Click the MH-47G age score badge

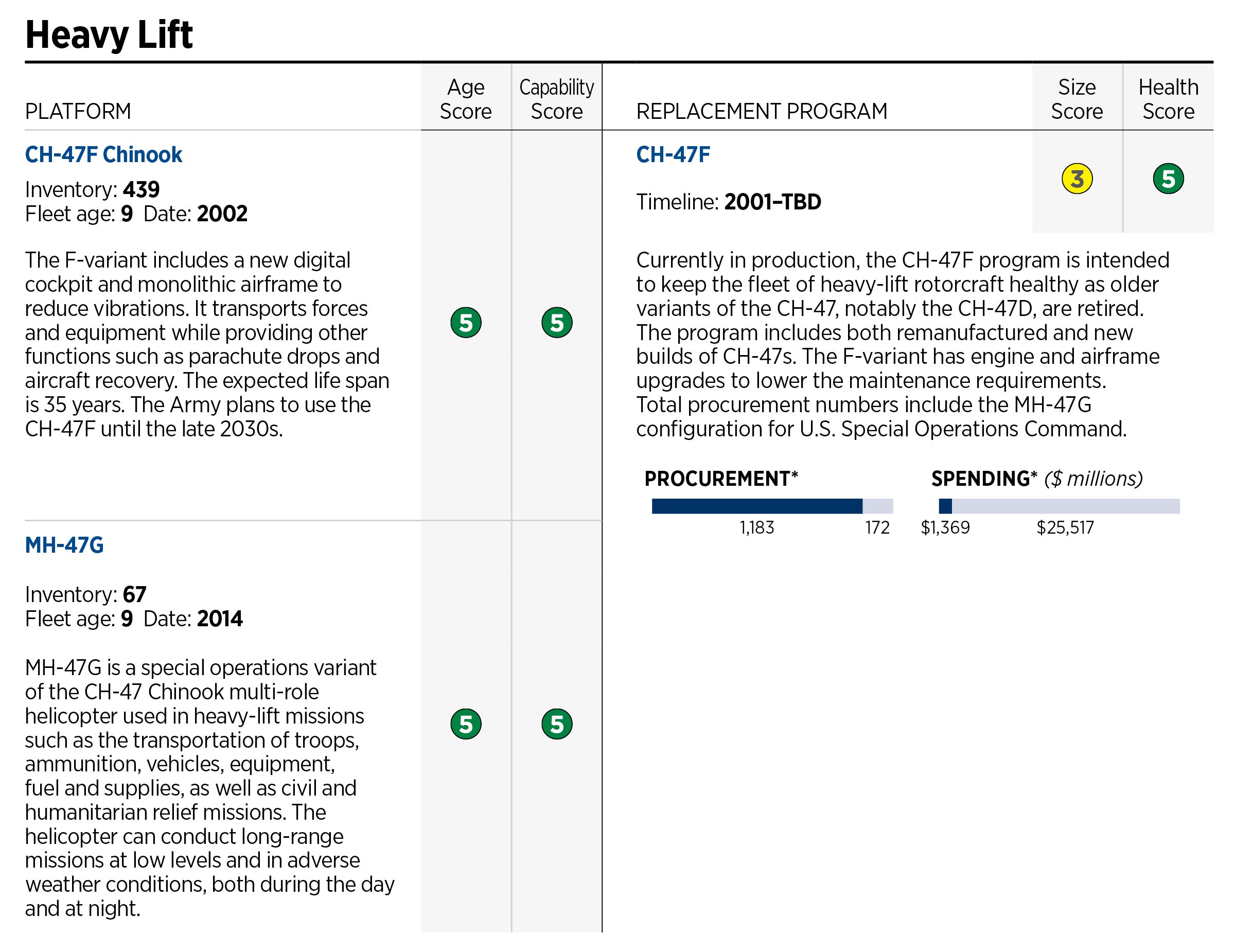[465, 724]
